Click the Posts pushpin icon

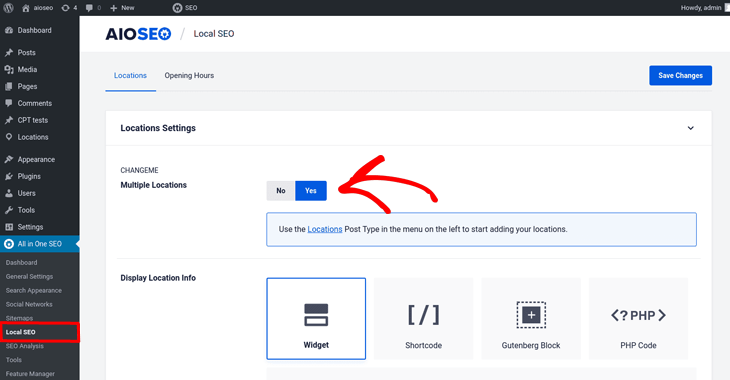[9, 53]
